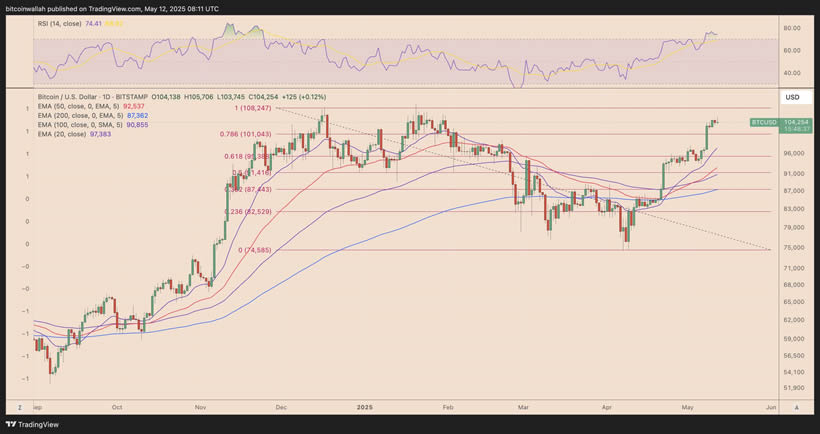The height and width of the screenshot is (434, 820).
Task: Click the Mar label on time axis
Action: click(x=524, y=408)
